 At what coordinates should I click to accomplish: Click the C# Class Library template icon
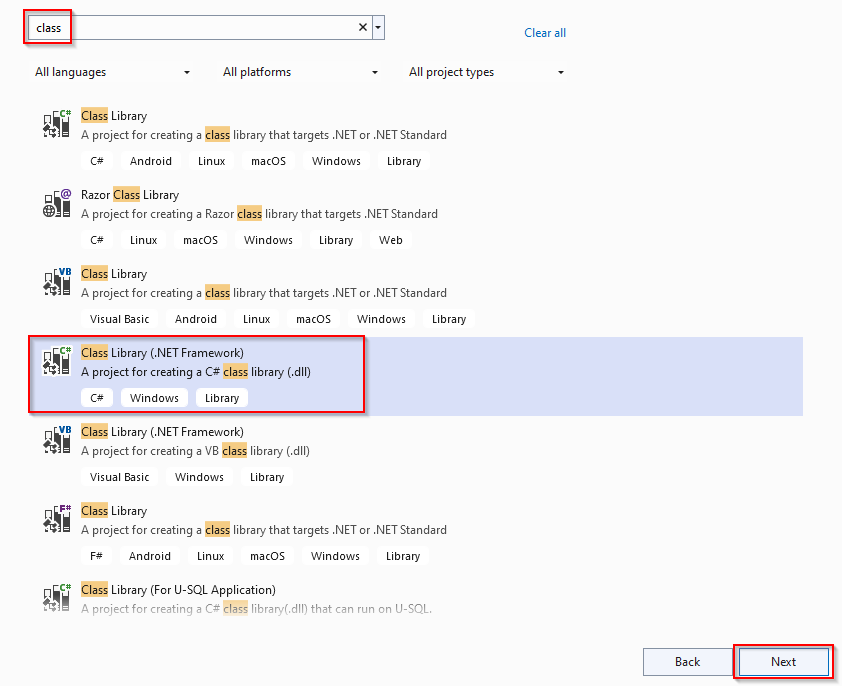coord(57,124)
